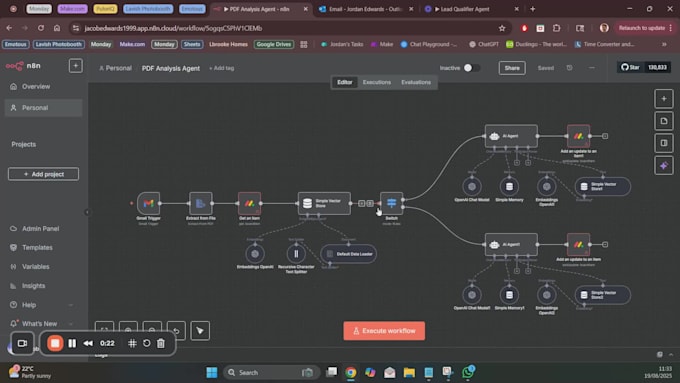Pause the screen recording
The height and width of the screenshot is (383, 680).
(72, 343)
